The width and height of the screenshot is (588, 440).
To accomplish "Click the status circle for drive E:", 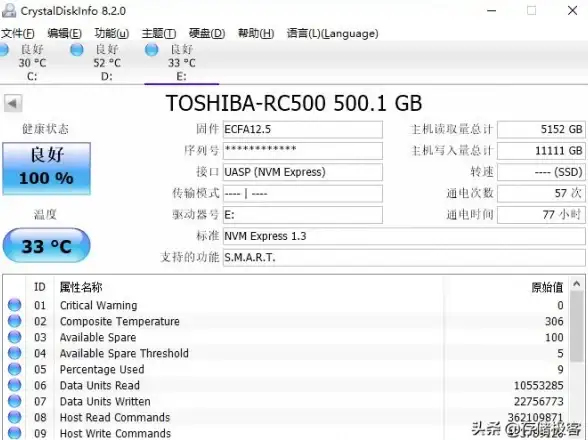I will pyautogui.click(x=152, y=50).
